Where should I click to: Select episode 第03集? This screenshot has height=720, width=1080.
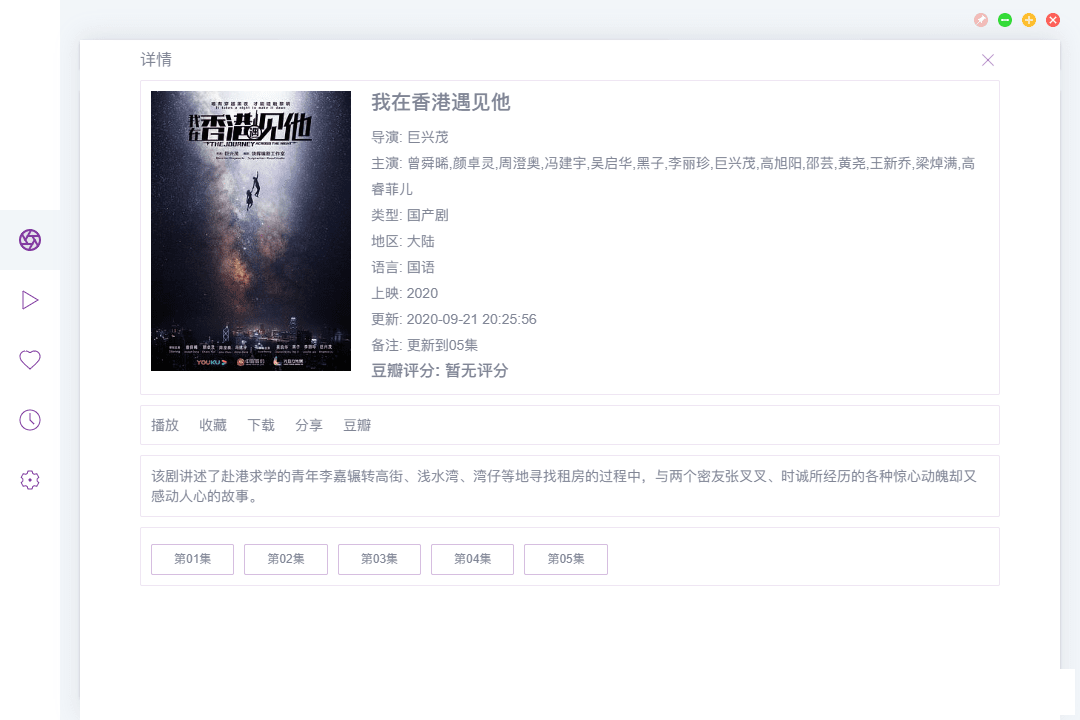click(379, 559)
